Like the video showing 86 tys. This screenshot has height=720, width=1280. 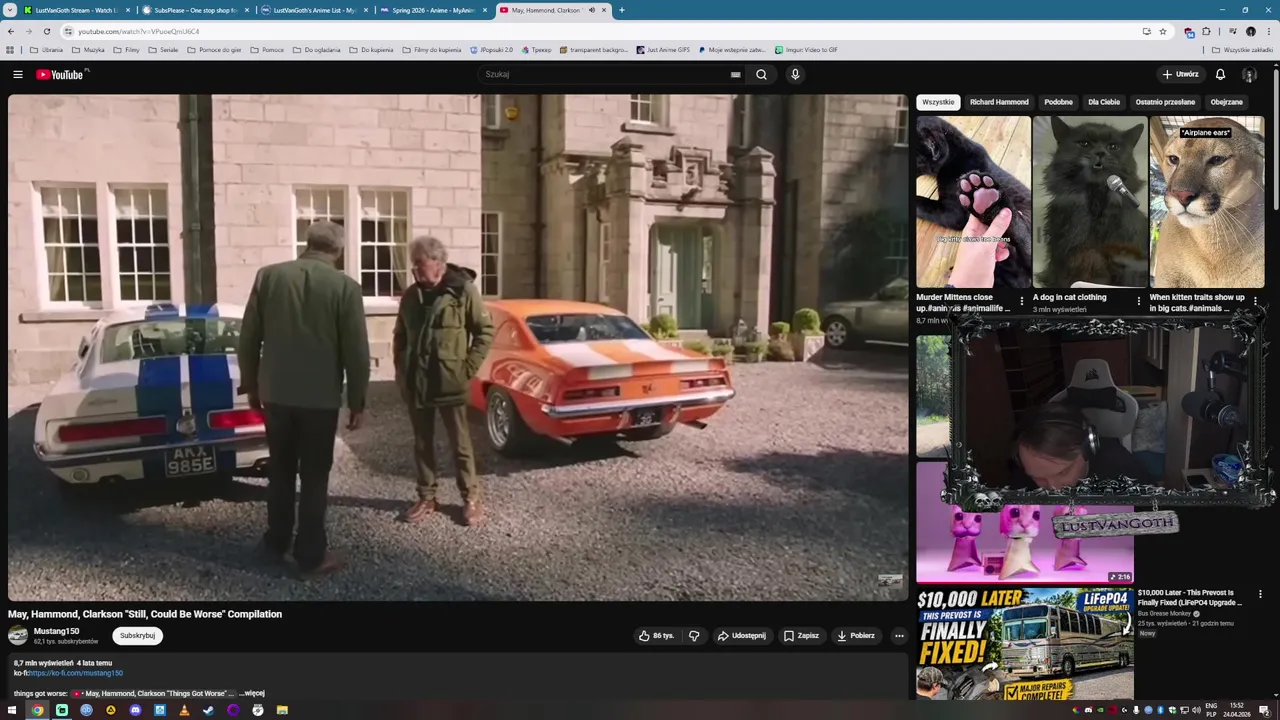[x=656, y=635]
